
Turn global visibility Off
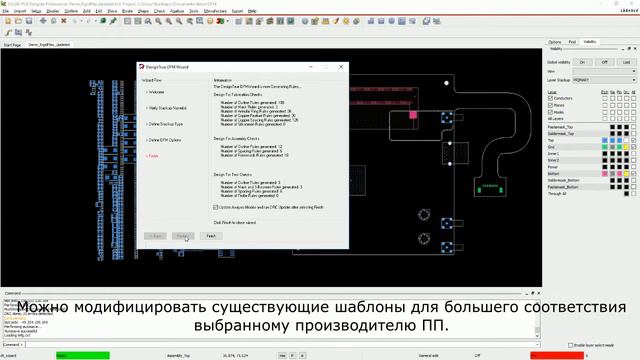(604, 62)
